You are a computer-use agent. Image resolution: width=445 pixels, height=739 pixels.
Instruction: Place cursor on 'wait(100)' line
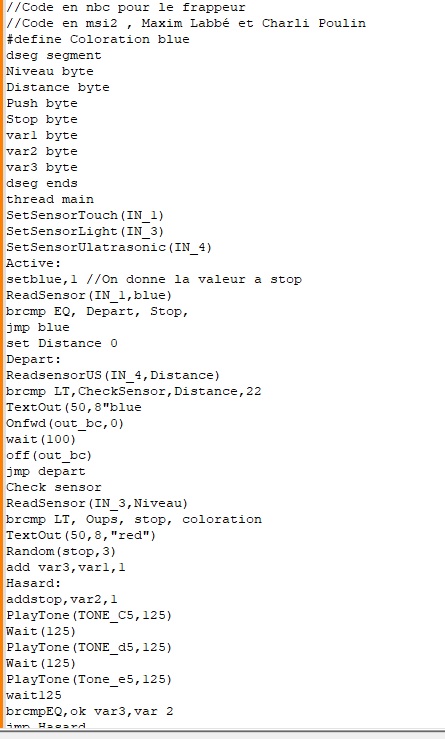(41, 439)
